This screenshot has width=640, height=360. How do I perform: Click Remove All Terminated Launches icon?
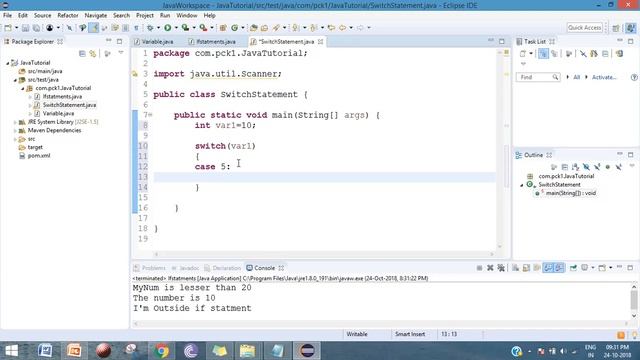point(501,268)
